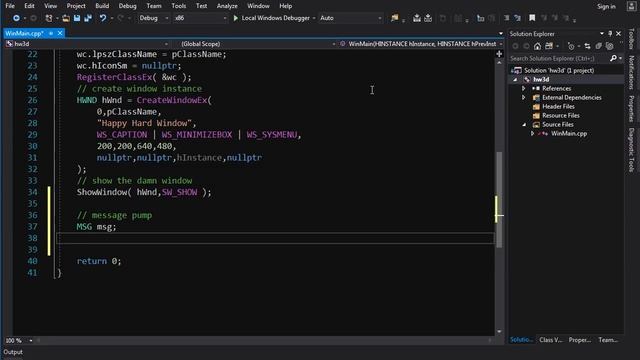This screenshot has width=640, height=360.
Task: Click Pending Changes Filter clock icon
Action: click(x=571, y=46)
